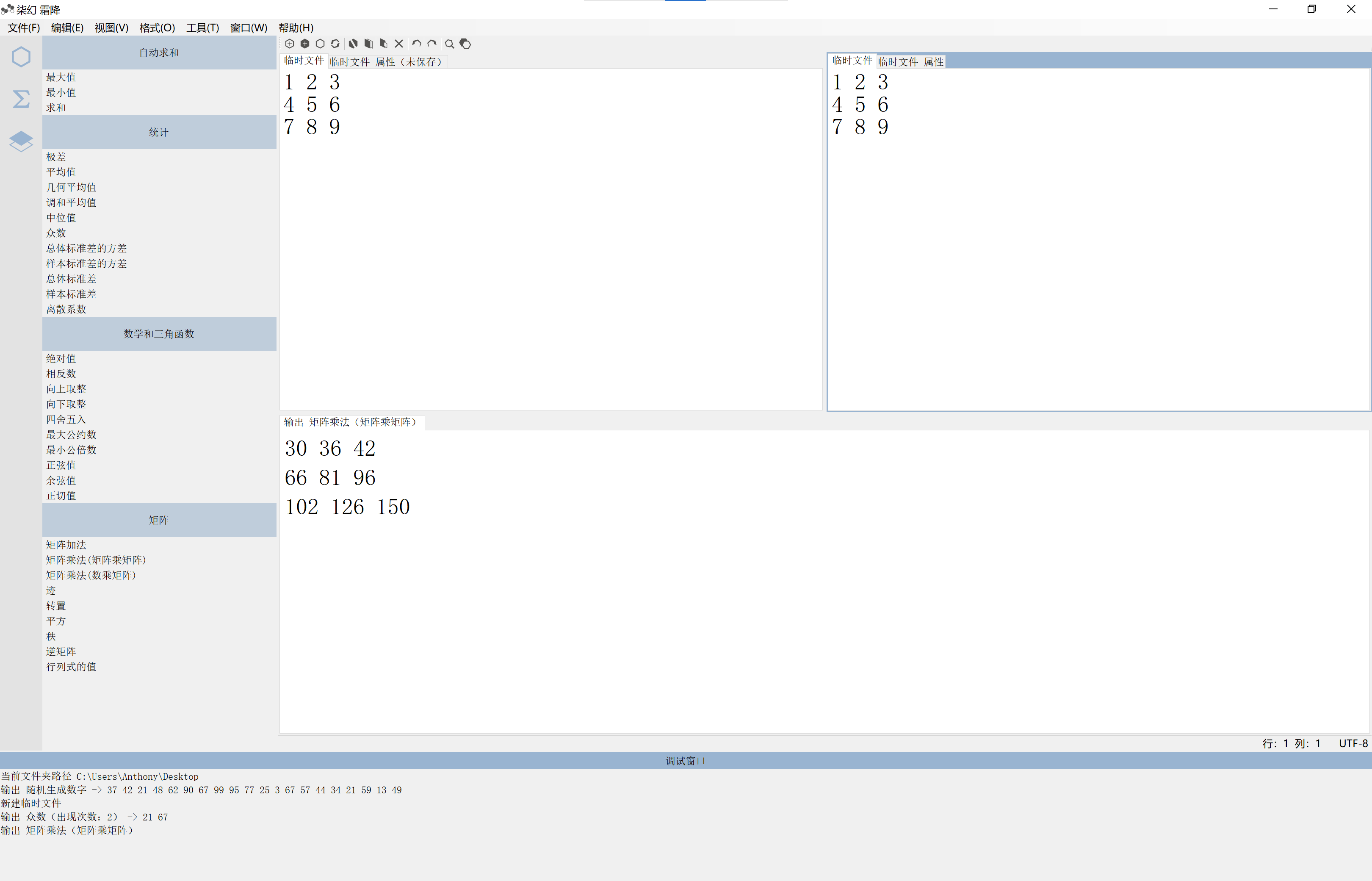Click the copy icon in the toolbar
This screenshot has width=1372, height=881.
click(x=368, y=44)
